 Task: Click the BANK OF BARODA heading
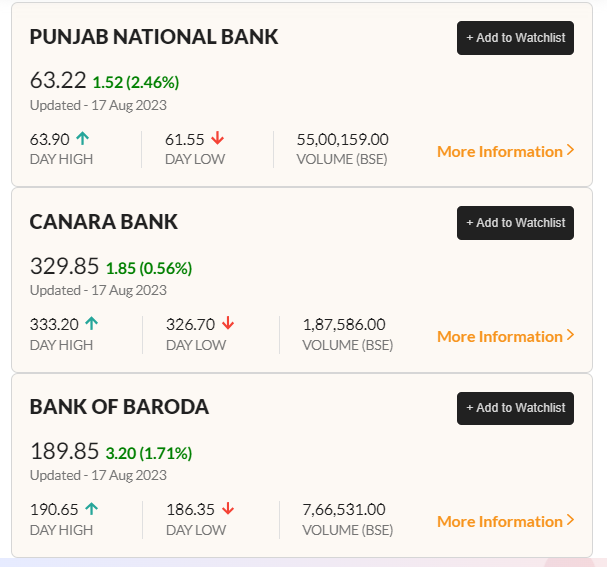pos(119,407)
